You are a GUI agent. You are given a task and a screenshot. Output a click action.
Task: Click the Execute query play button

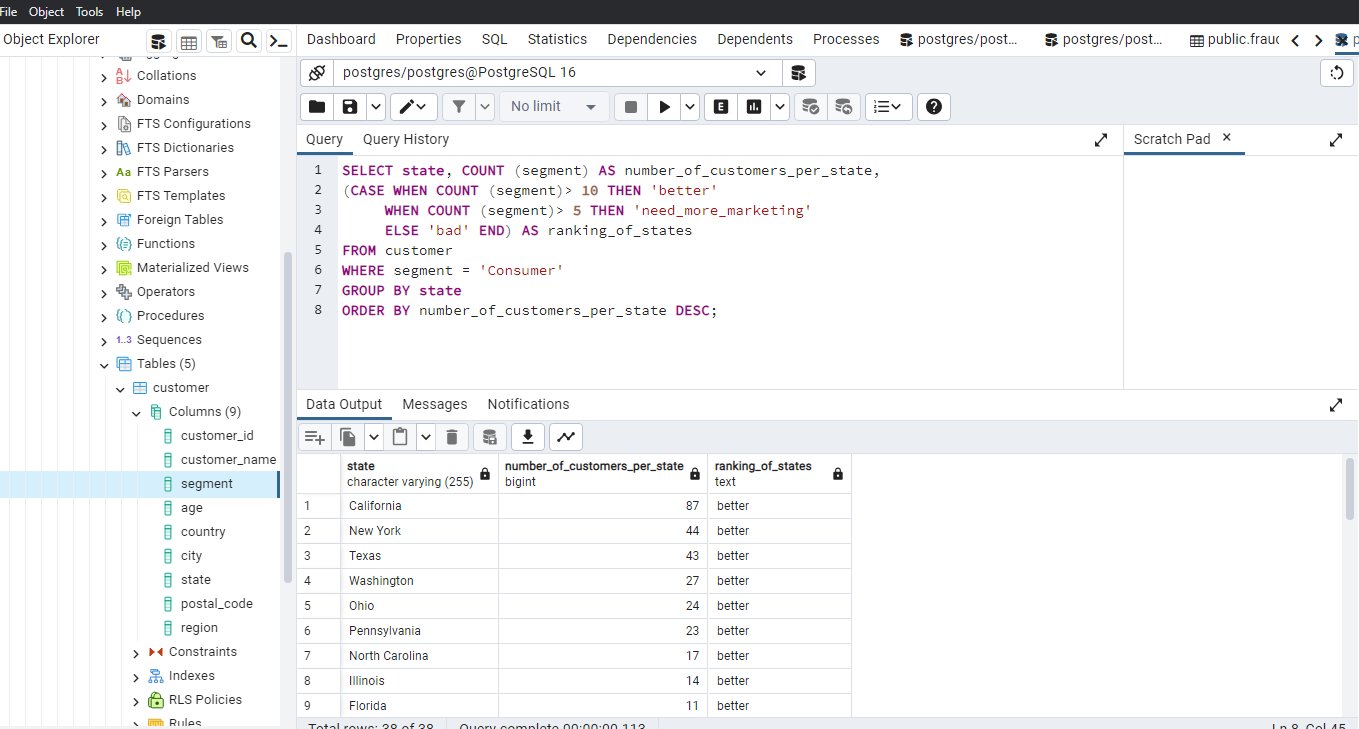click(x=663, y=107)
